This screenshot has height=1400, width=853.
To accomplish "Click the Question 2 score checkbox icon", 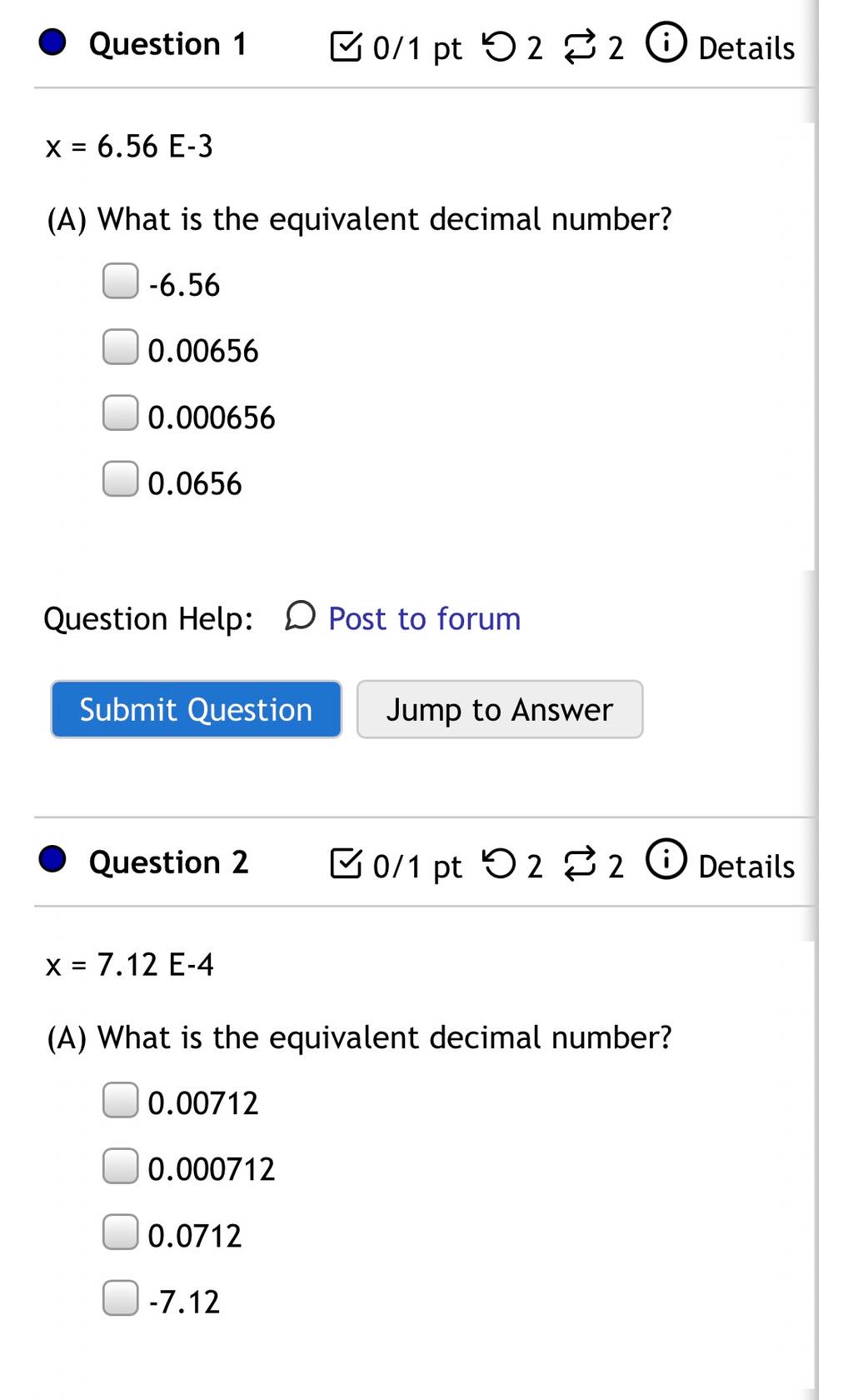I will 347,864.
